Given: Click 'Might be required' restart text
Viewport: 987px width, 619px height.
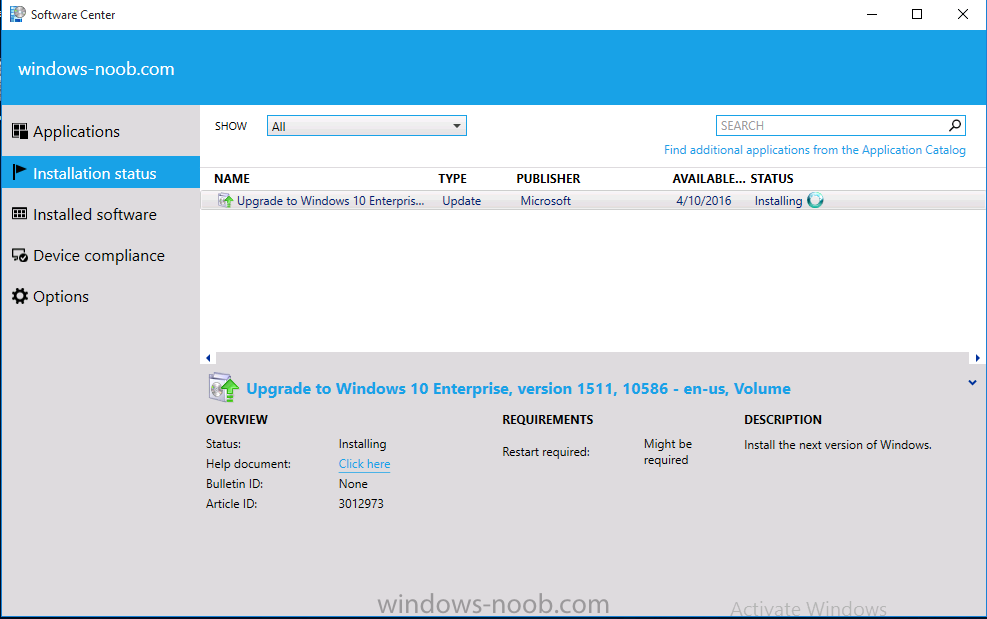Looking at the screenshot, I should (668, 452).
